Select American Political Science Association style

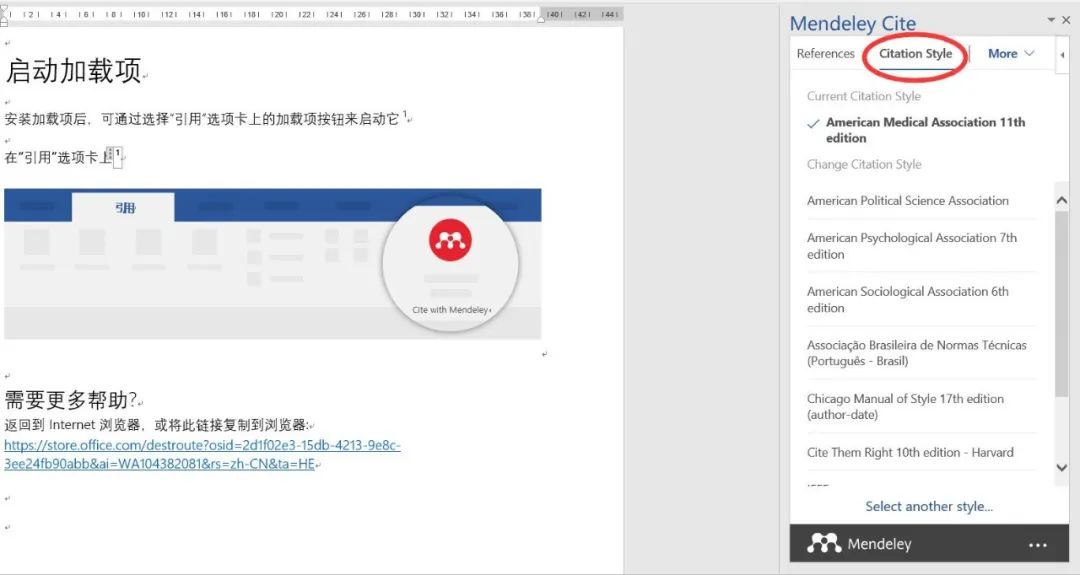(908, 201)
